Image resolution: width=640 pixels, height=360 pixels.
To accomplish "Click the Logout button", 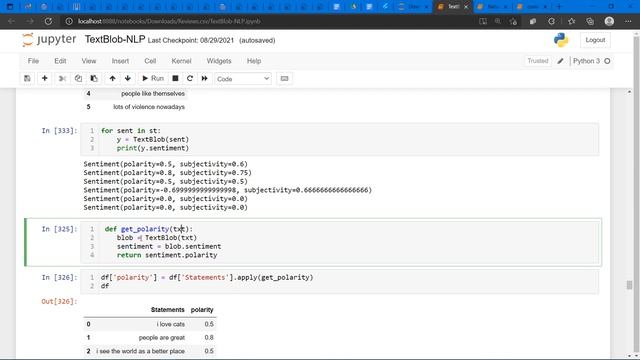I will (x=595, y=40).
